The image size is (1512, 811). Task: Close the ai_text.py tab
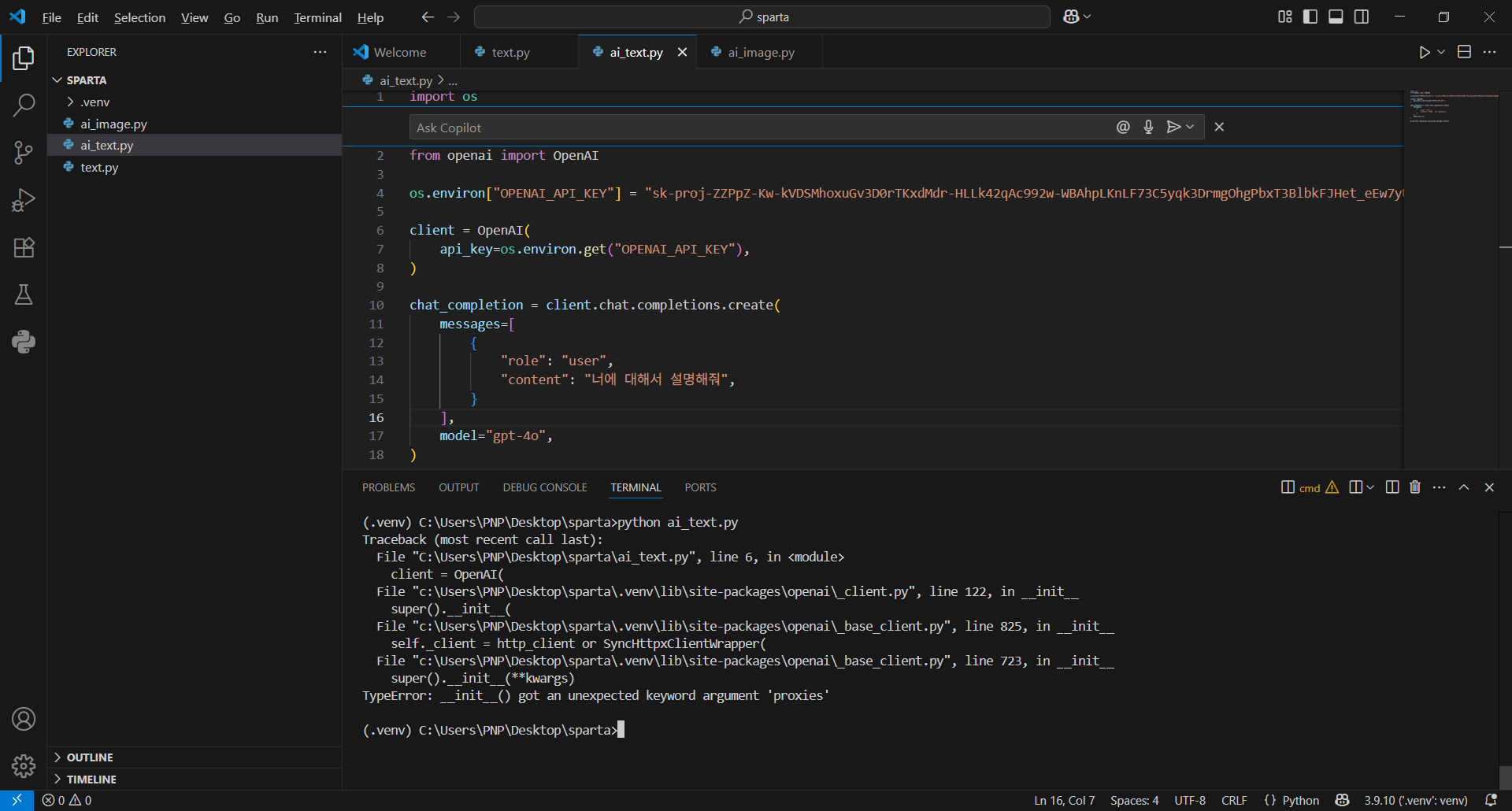point(682,52)
